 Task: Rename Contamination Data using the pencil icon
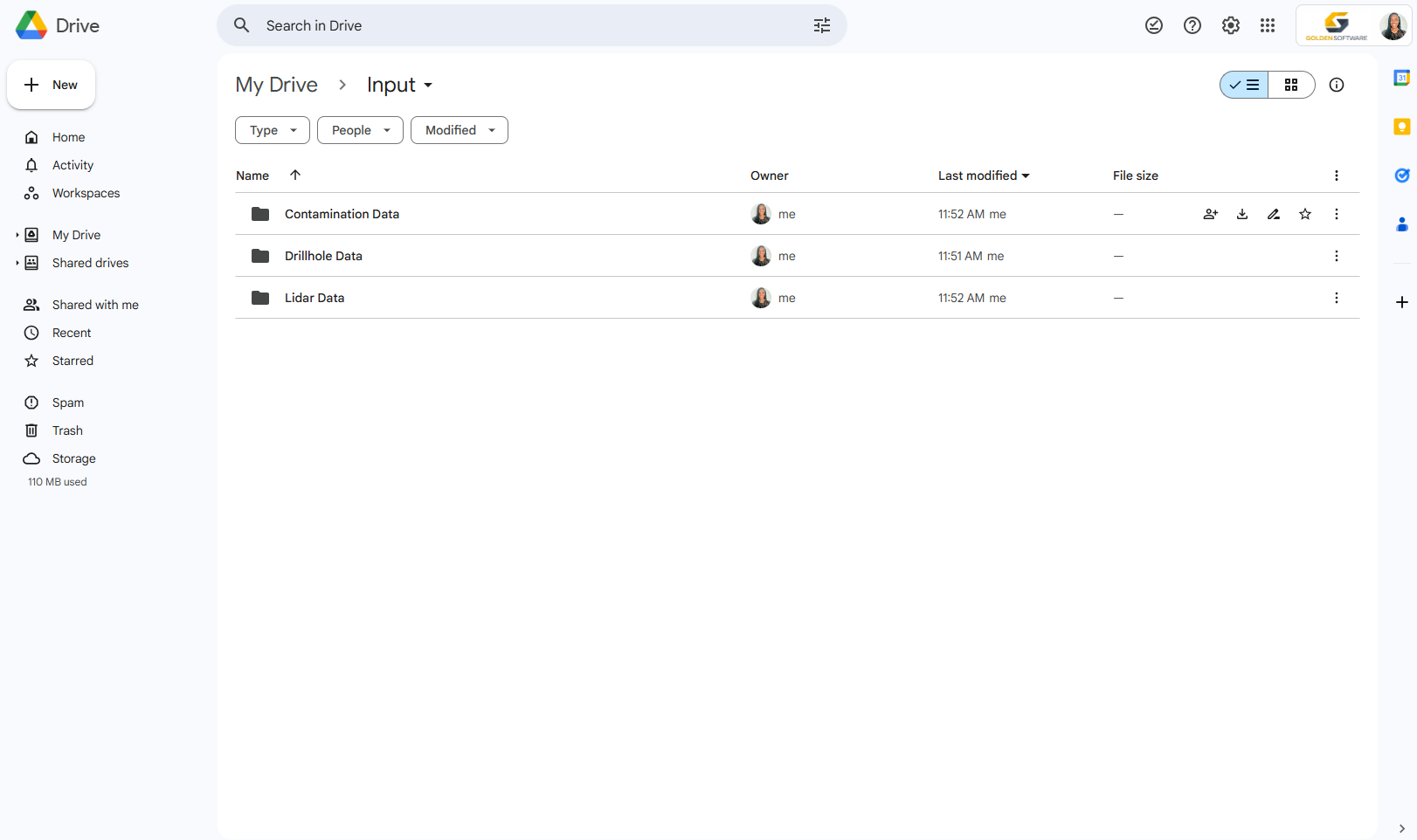[1273, 214]
